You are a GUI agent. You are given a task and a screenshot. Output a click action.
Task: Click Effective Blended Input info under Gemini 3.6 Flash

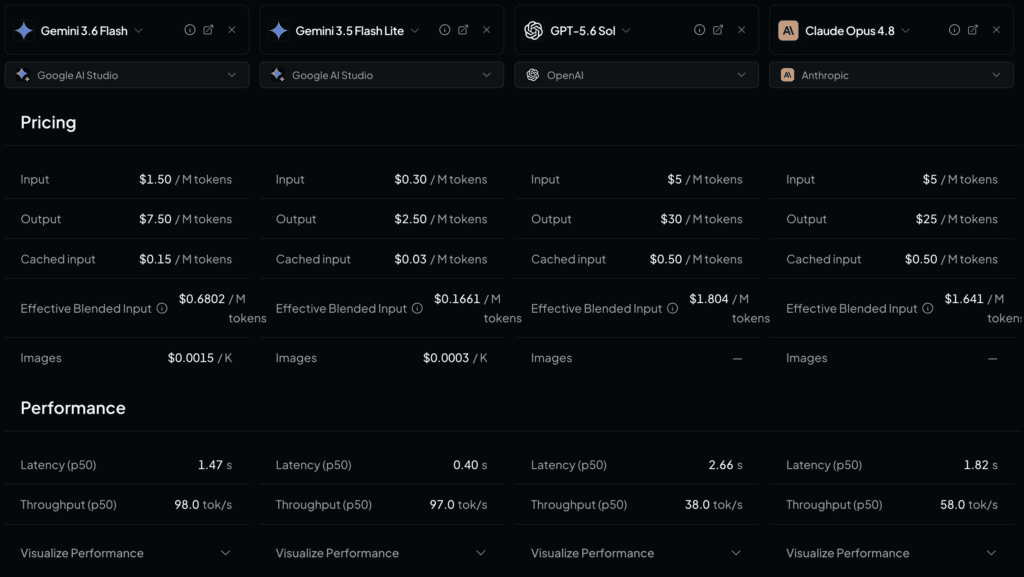point(162,308)
